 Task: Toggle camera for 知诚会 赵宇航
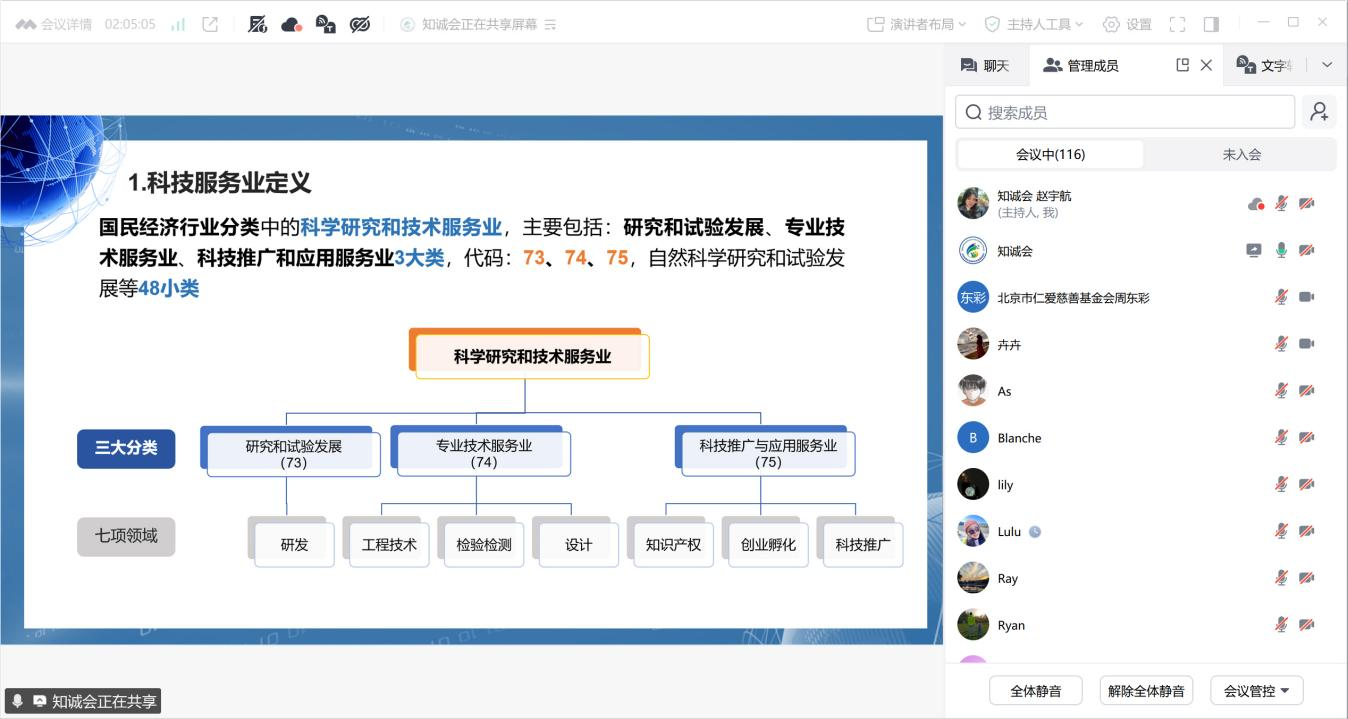point(1306,203)
